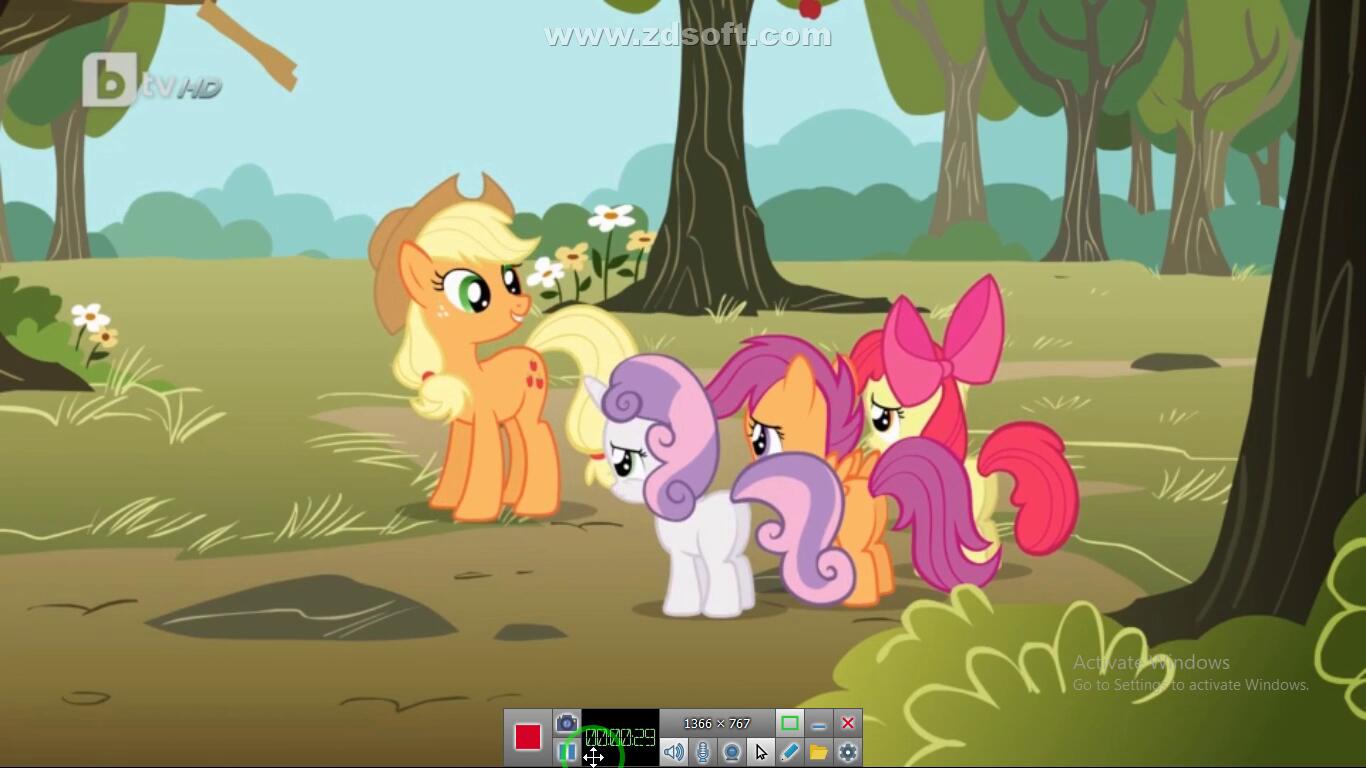Image resolution: width=1366 pixels, height=768 pixels.
Task: Open the 1366 × 767 capture size selector
Action: (x=716, y=723)
